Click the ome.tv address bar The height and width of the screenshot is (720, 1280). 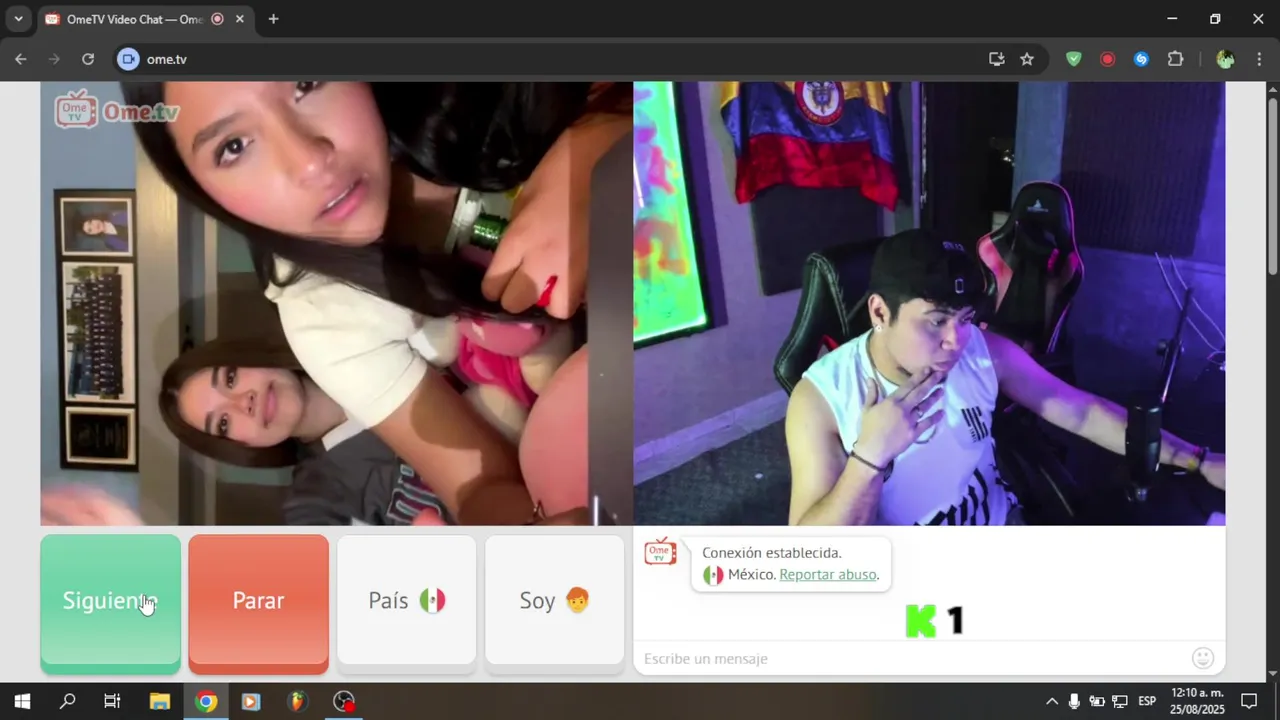[560, 59]
